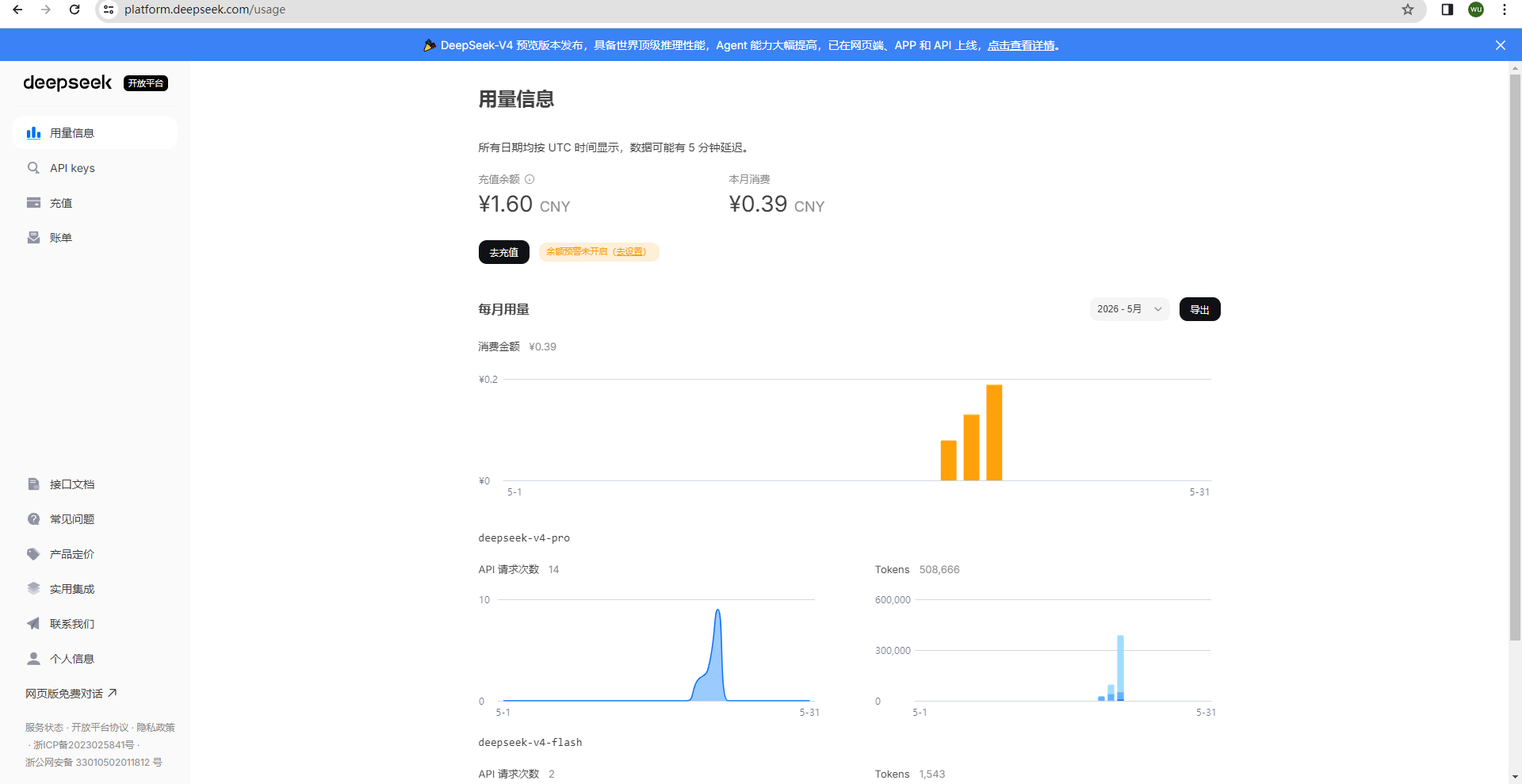This screenshot has height=784, width=1522.
Task: Click the 浙ICP备2023025841号 footer link
Action: coord(84,744)
